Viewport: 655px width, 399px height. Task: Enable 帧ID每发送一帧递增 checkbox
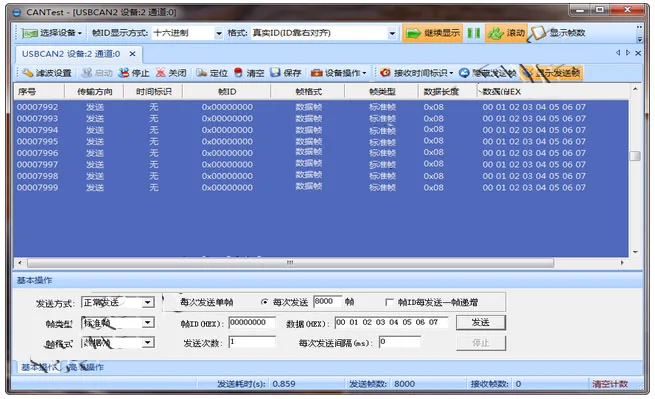click(x=389, y=302)
